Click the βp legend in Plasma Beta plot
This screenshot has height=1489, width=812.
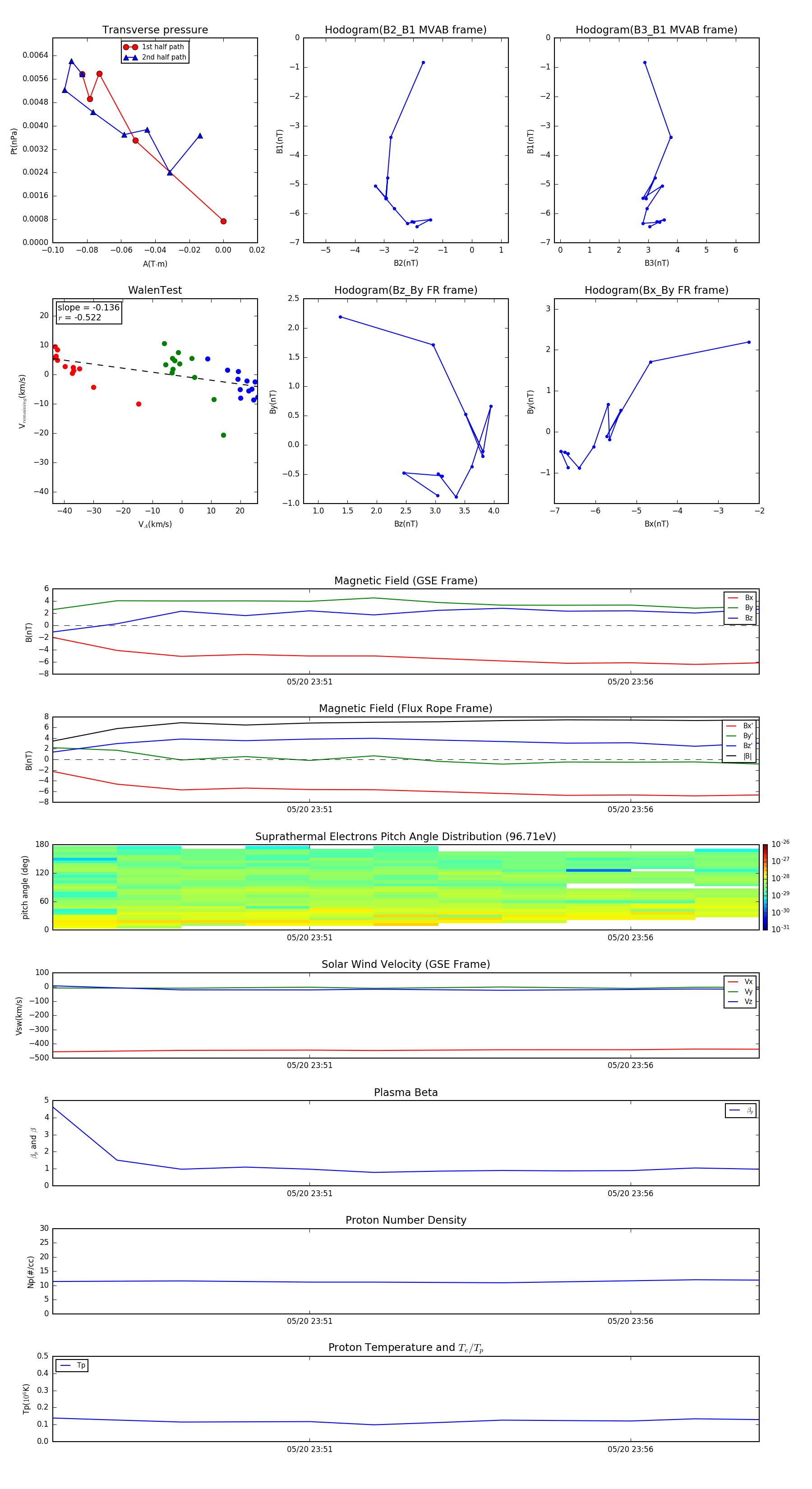[x=741, y=1110]
